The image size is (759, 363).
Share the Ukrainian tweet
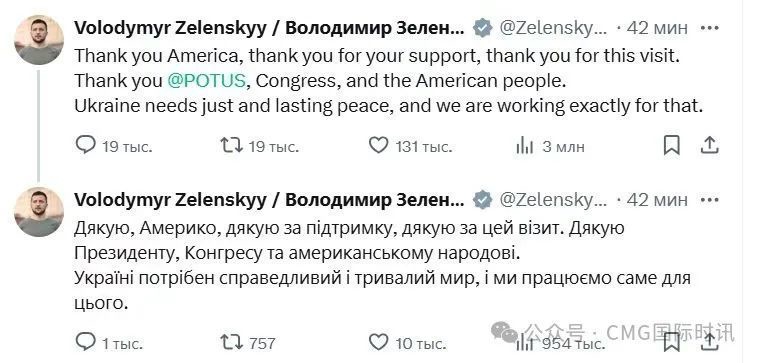coord(709,343)
